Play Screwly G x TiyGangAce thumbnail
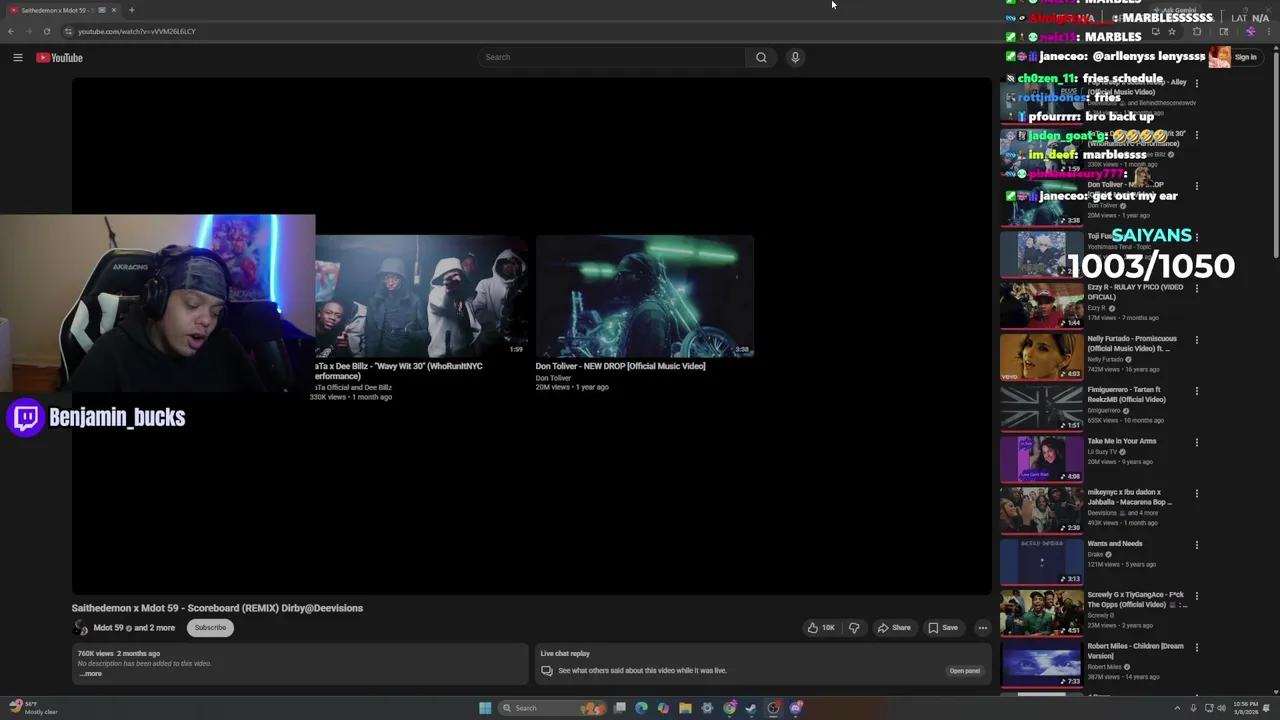 pos(1041,612)
